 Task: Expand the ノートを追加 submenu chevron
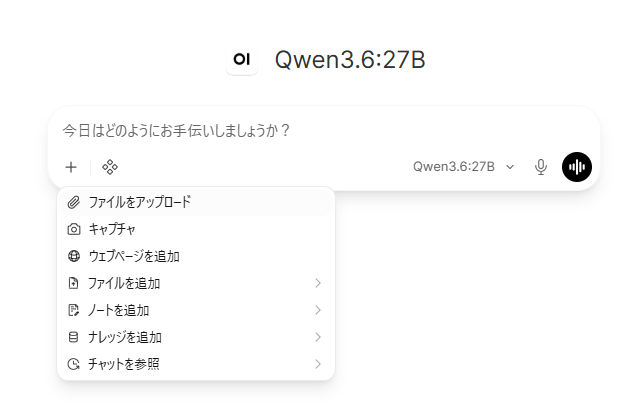pyautogui.click(x=318, y=310)
